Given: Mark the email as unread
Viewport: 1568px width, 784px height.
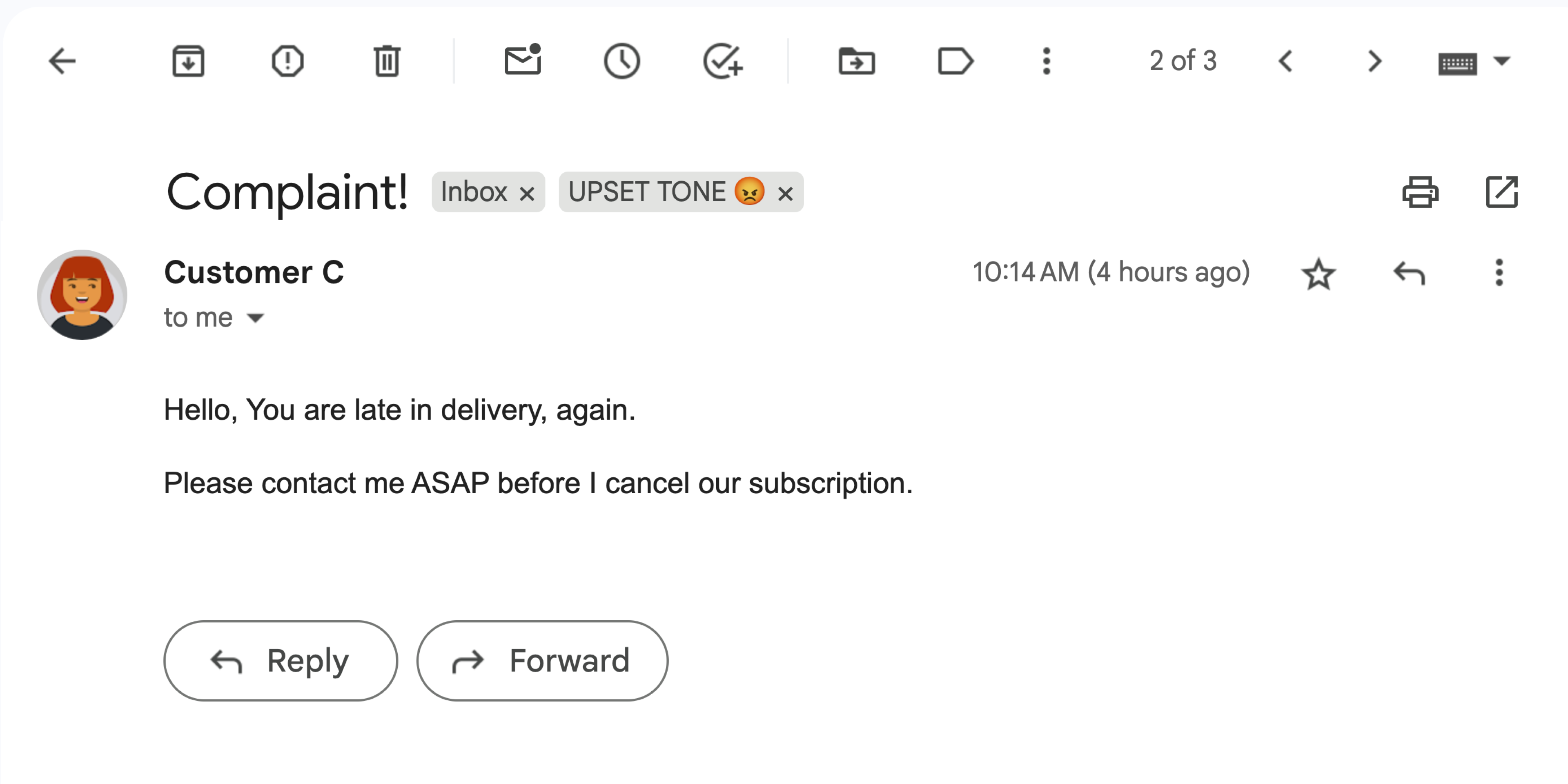Looking at the screenshot, I should 522,61.
